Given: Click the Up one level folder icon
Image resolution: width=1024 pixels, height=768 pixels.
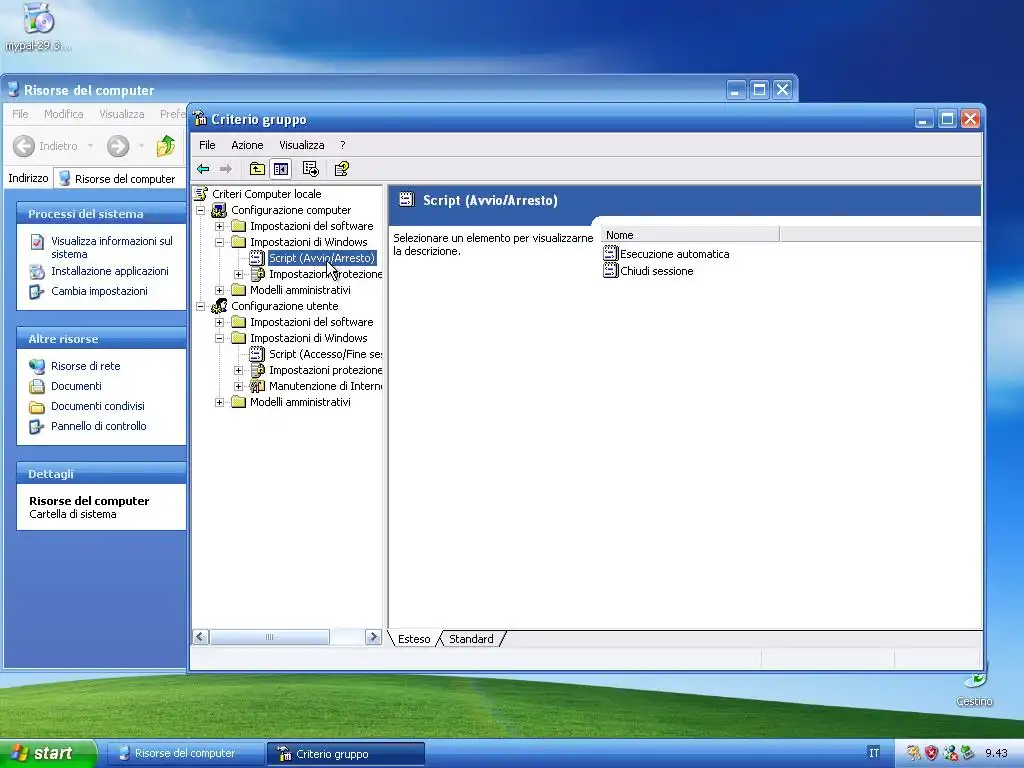Looking at the screenshot, I should coord(257,169).
